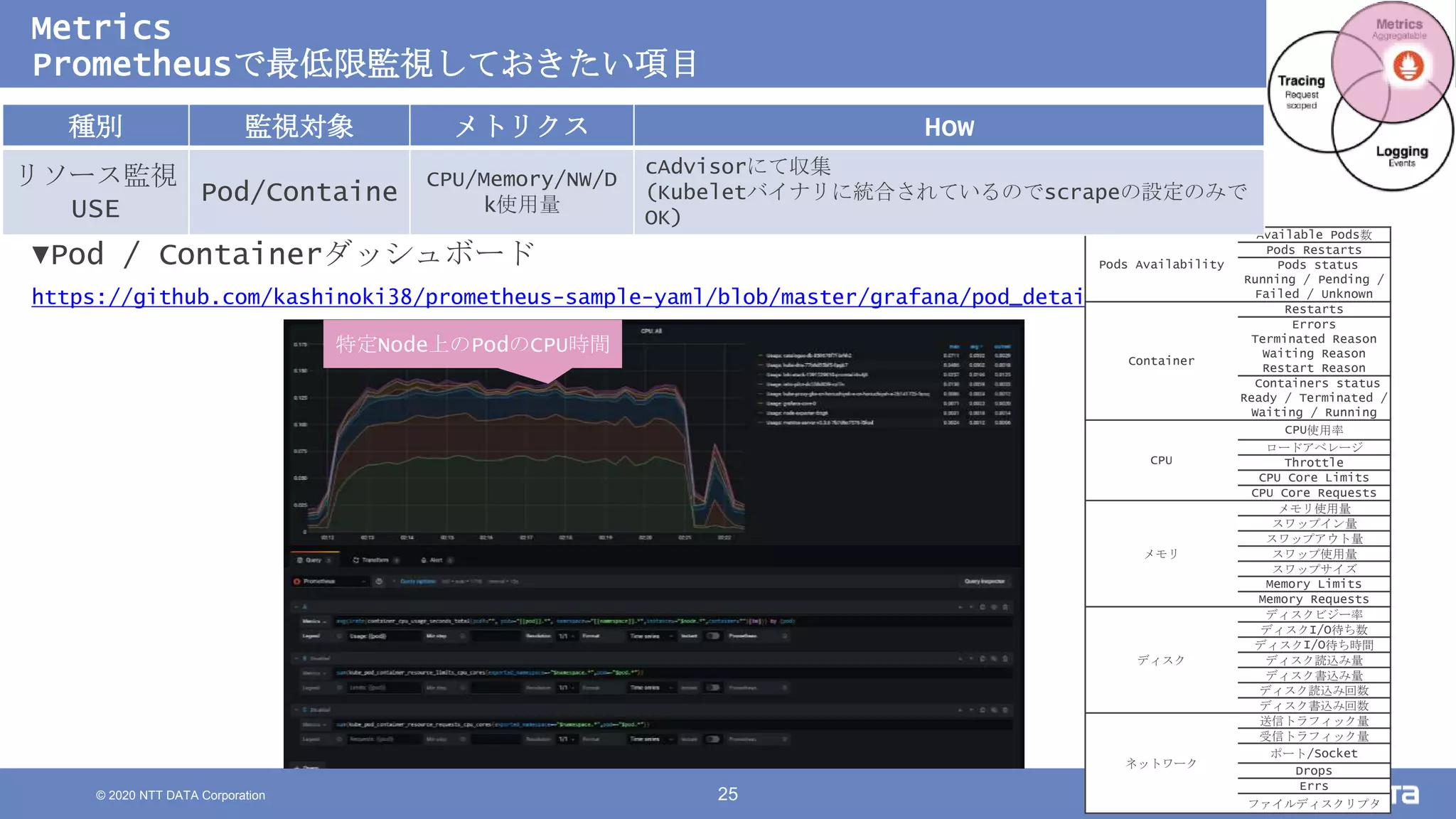This screenshot has width=1456, height=819.
Task: Move query B up with arrow icon
Action: pyautogui.click(x=960, y=658)
